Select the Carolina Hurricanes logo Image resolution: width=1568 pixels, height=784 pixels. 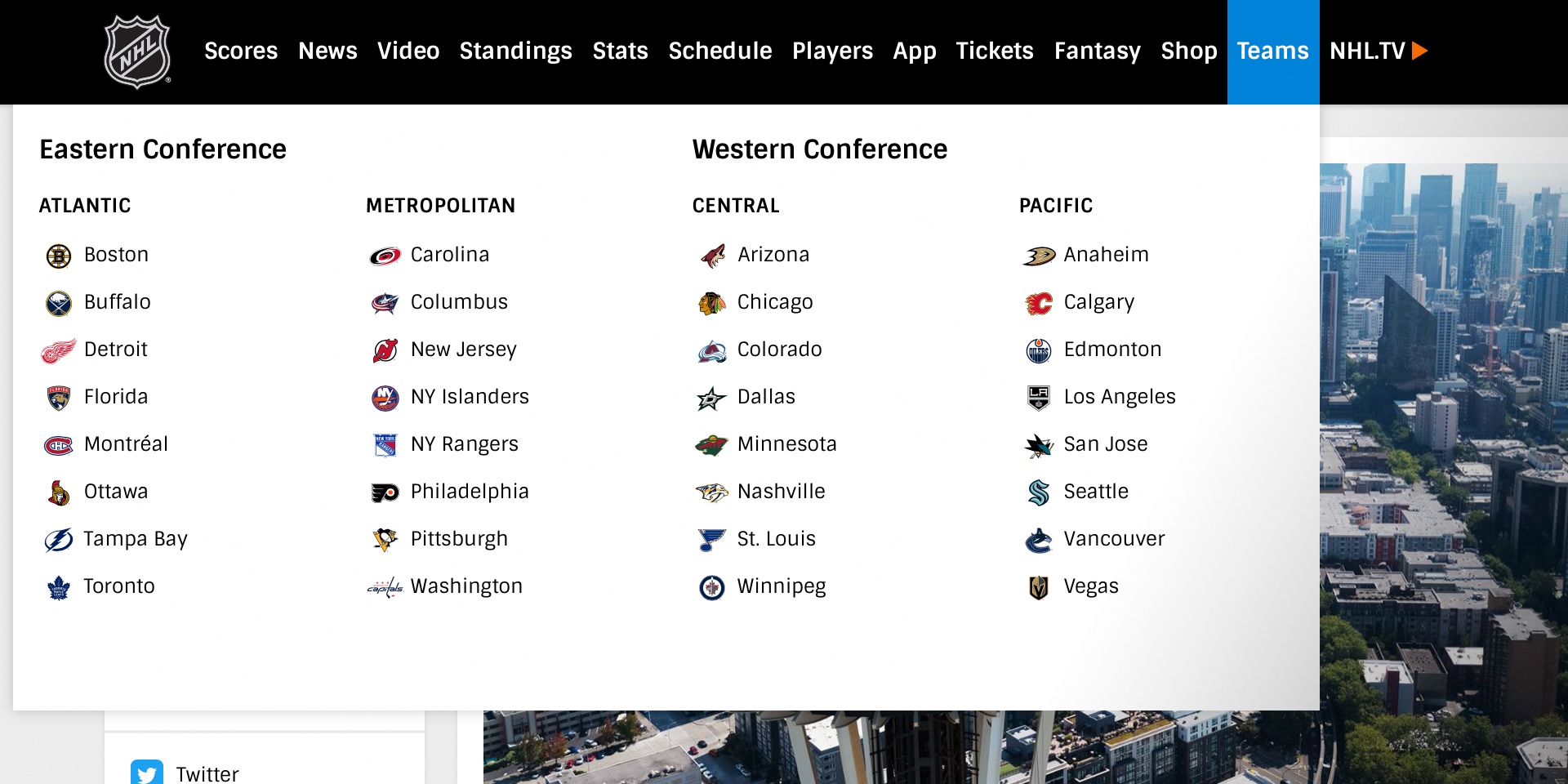click(x=385, y=256)
